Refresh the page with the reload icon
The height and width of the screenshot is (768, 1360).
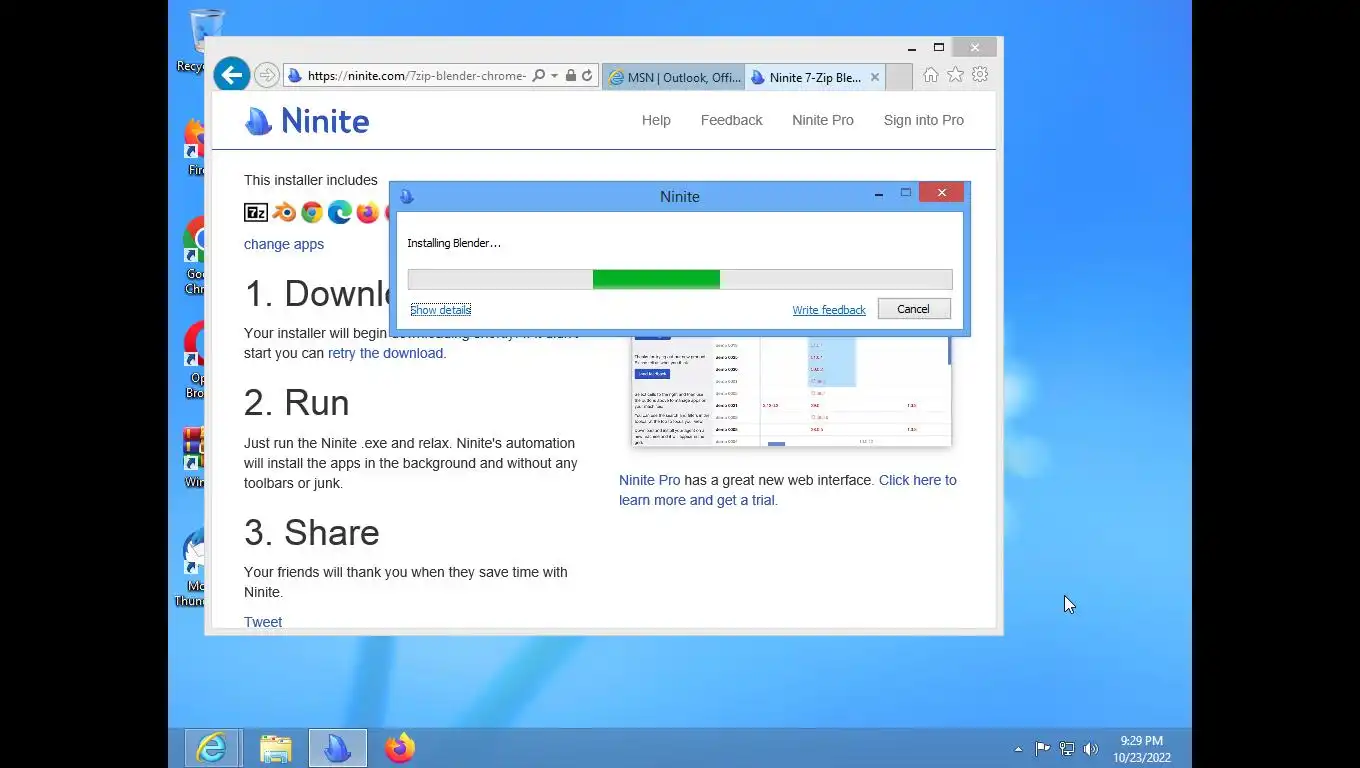tap(587, 76)
